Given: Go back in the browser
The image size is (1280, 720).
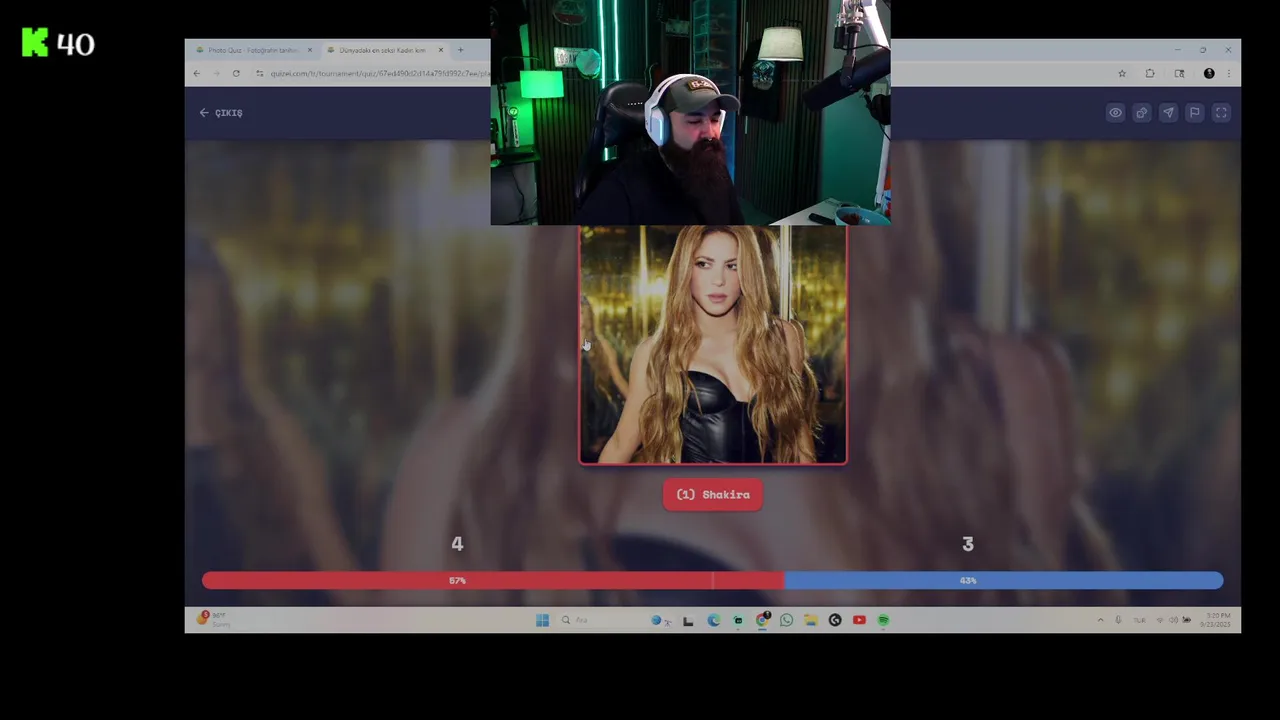Looking at the screenshot, I should point(196,73).
